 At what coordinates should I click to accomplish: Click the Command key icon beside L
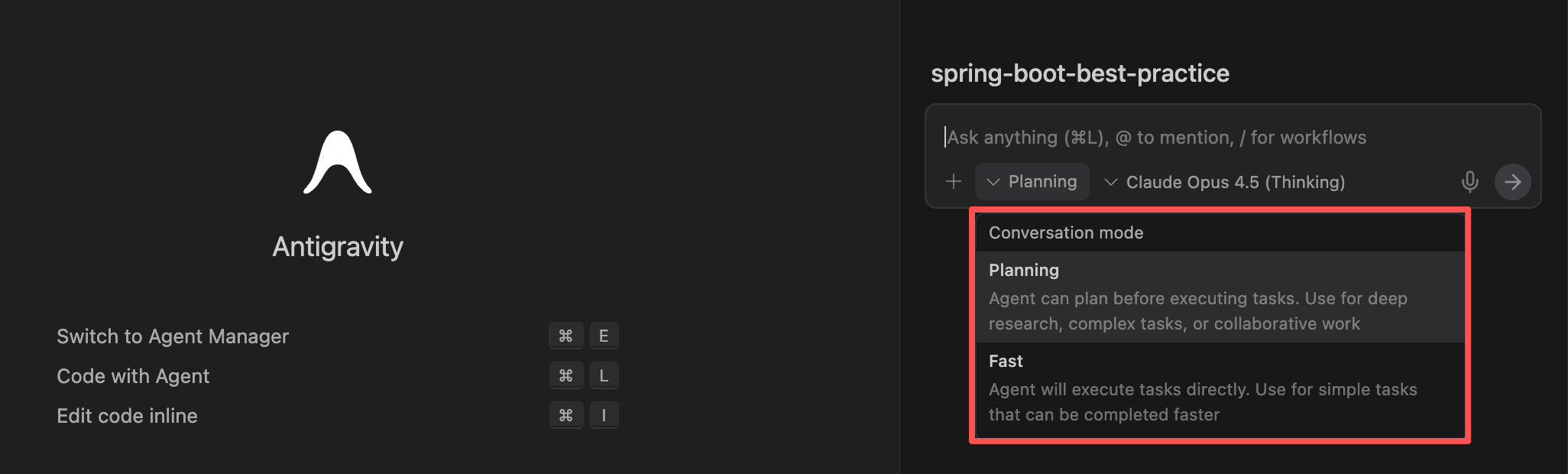pos(566,376)
